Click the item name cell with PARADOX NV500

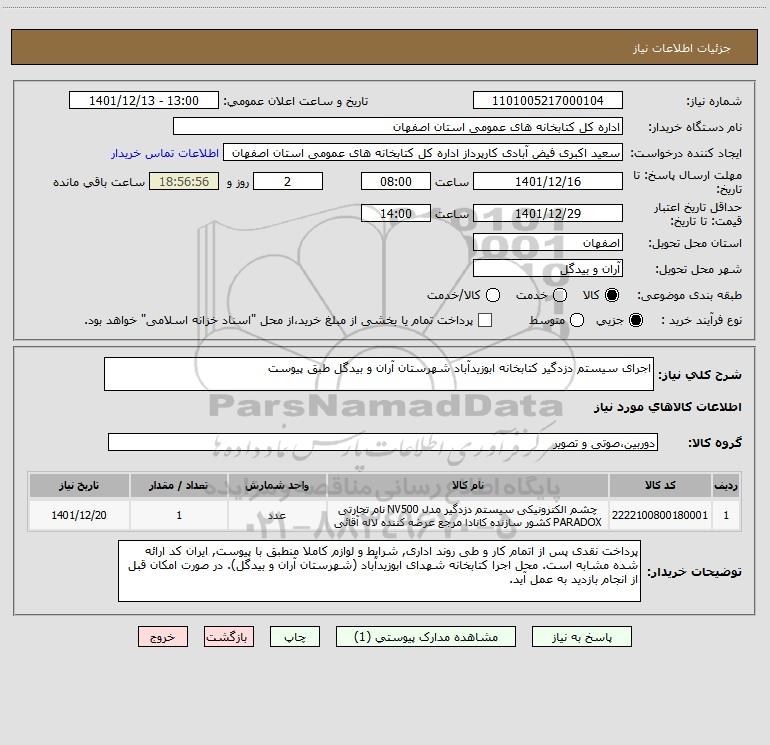[468, 515]
